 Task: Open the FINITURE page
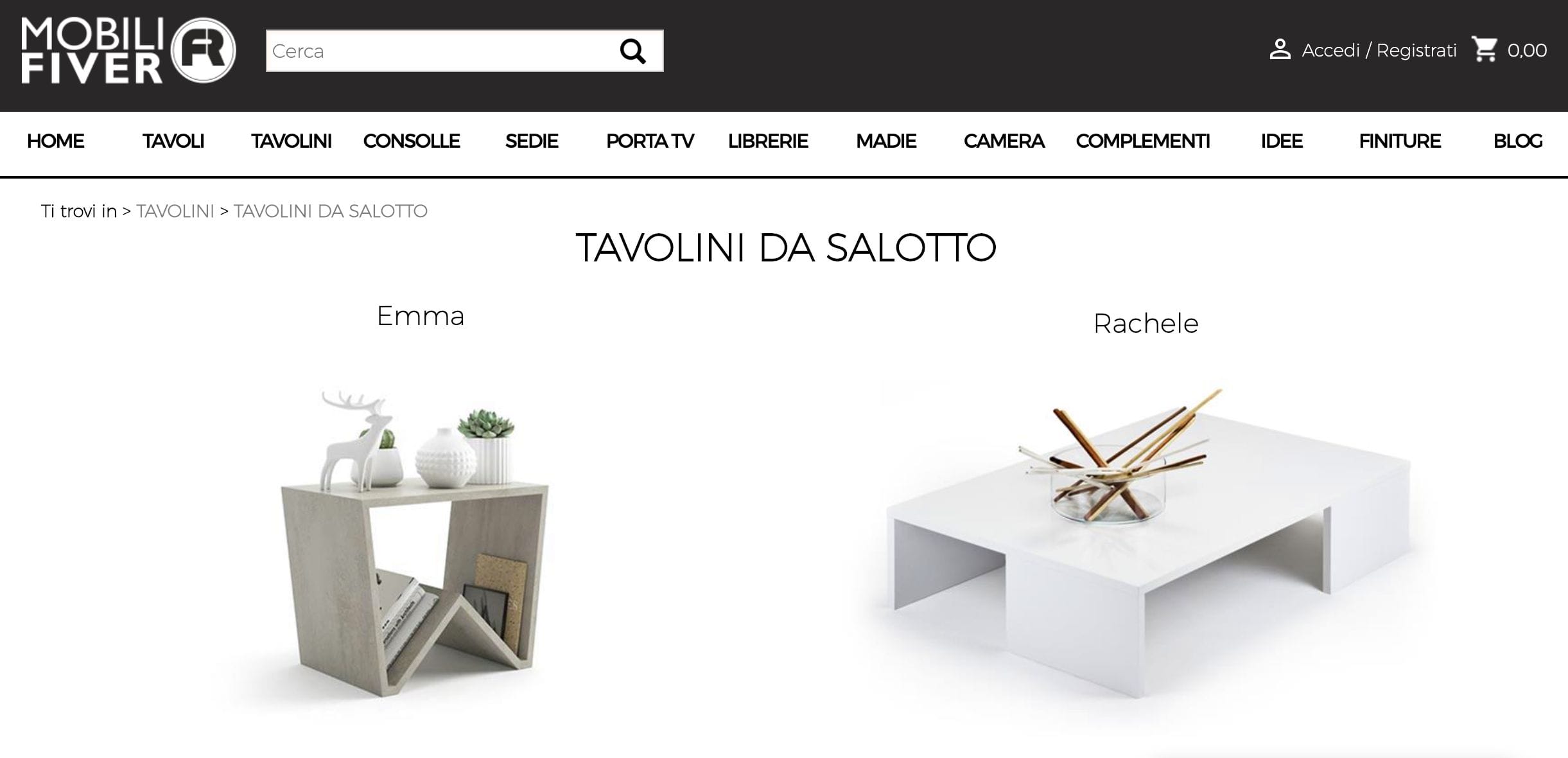[1400, 141]
